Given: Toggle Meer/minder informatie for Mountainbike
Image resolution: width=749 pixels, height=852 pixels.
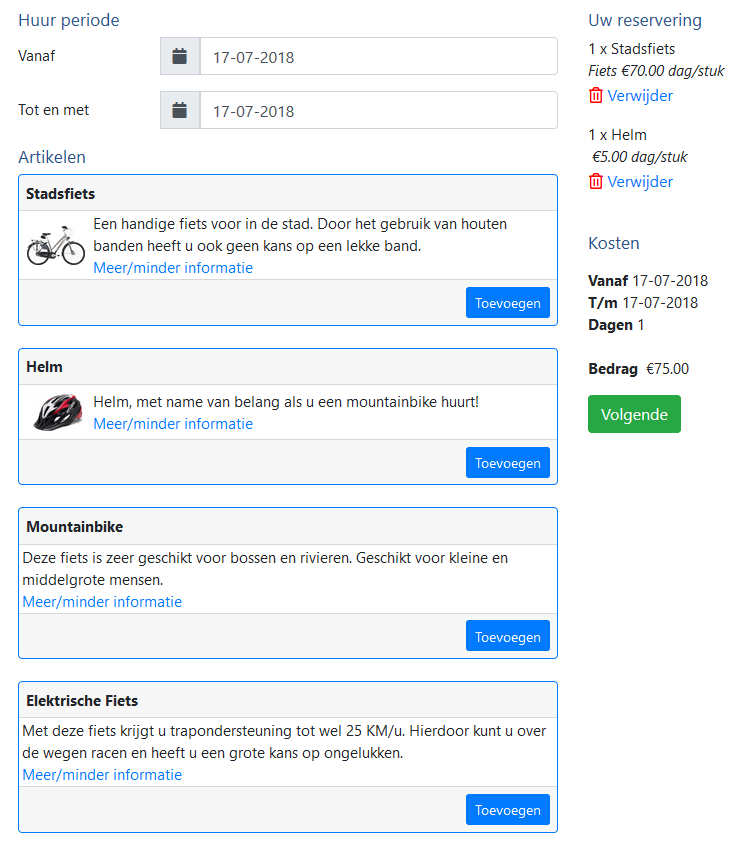Looking at the screenshot, I should pos(102,602).
